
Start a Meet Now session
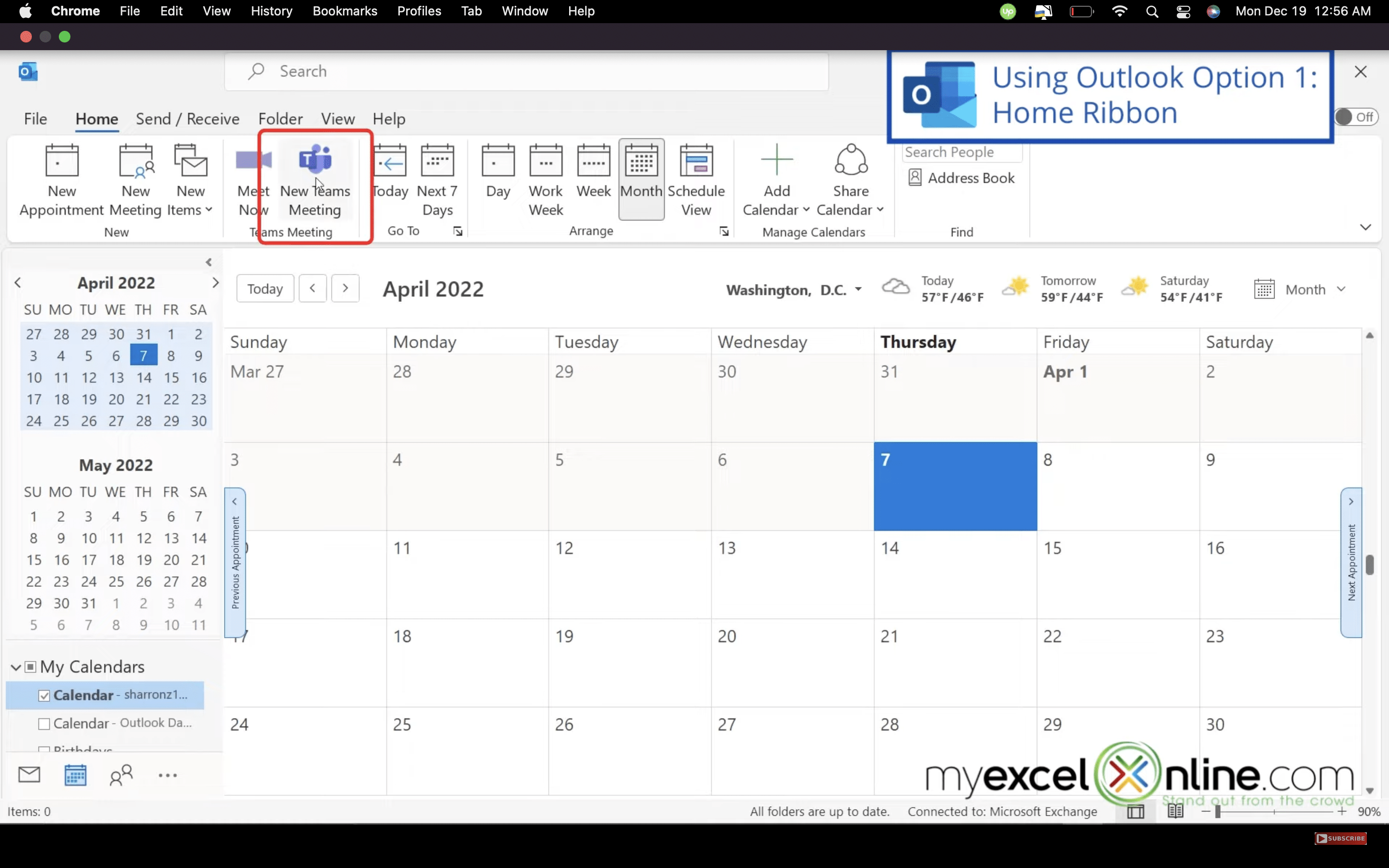tap(253, 180)
